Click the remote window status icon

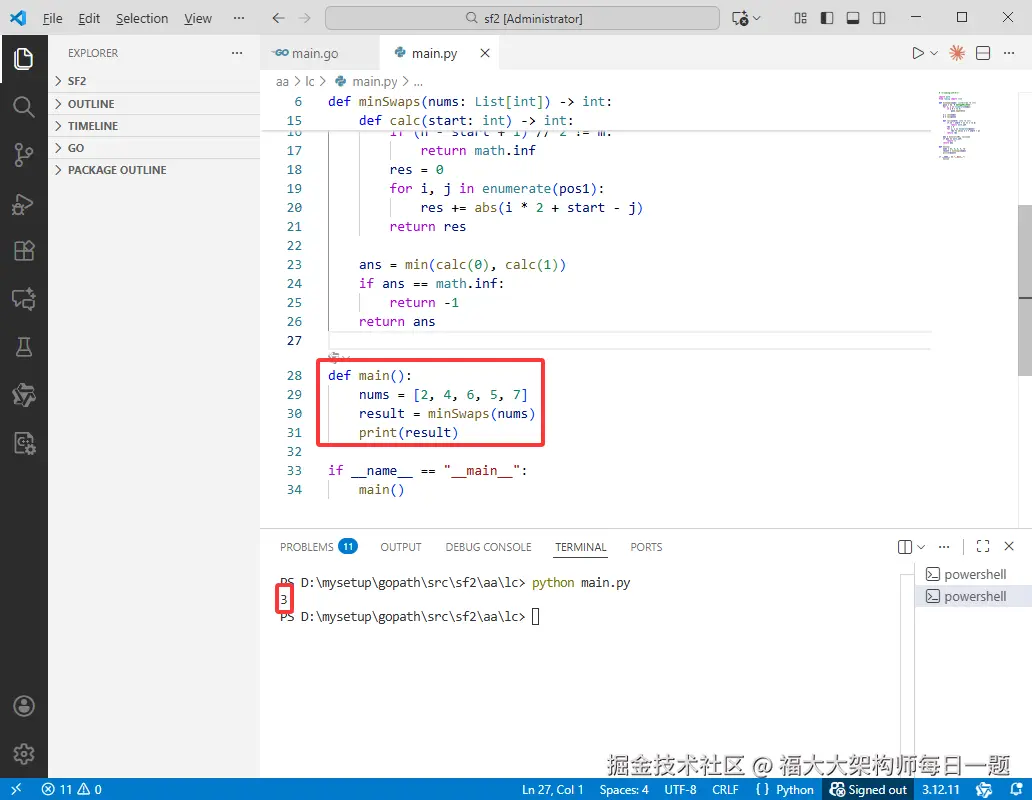(16, 789)
